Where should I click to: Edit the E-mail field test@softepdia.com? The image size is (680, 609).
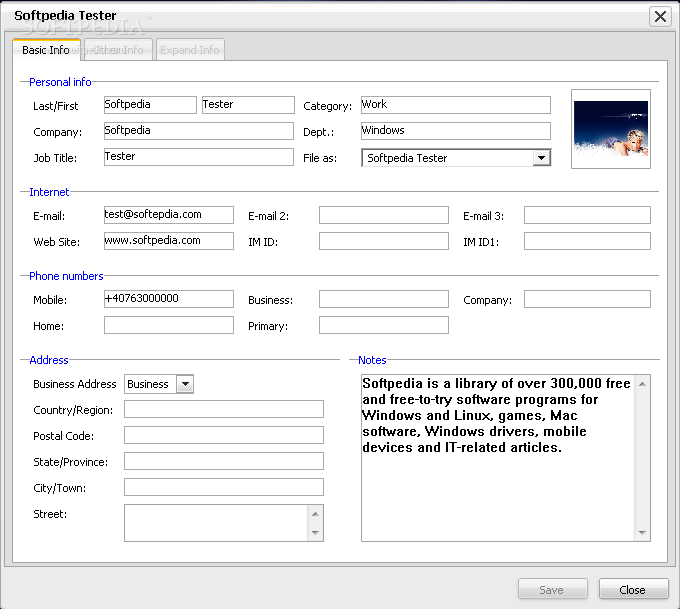(x=169, y=215)
